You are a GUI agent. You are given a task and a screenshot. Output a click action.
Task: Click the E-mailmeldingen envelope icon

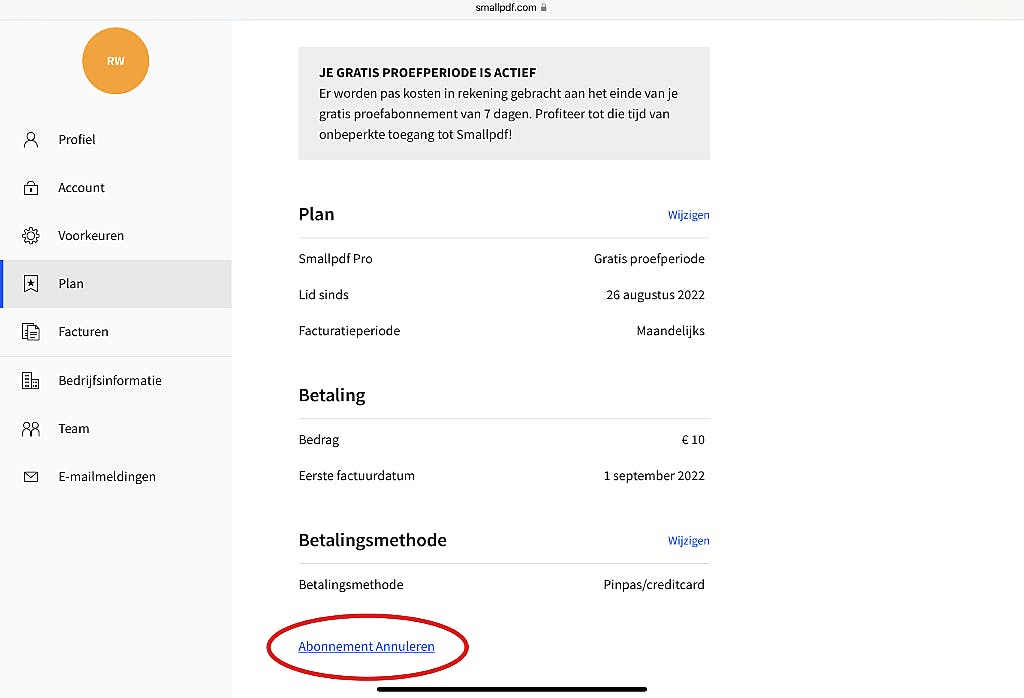point(31,477)
